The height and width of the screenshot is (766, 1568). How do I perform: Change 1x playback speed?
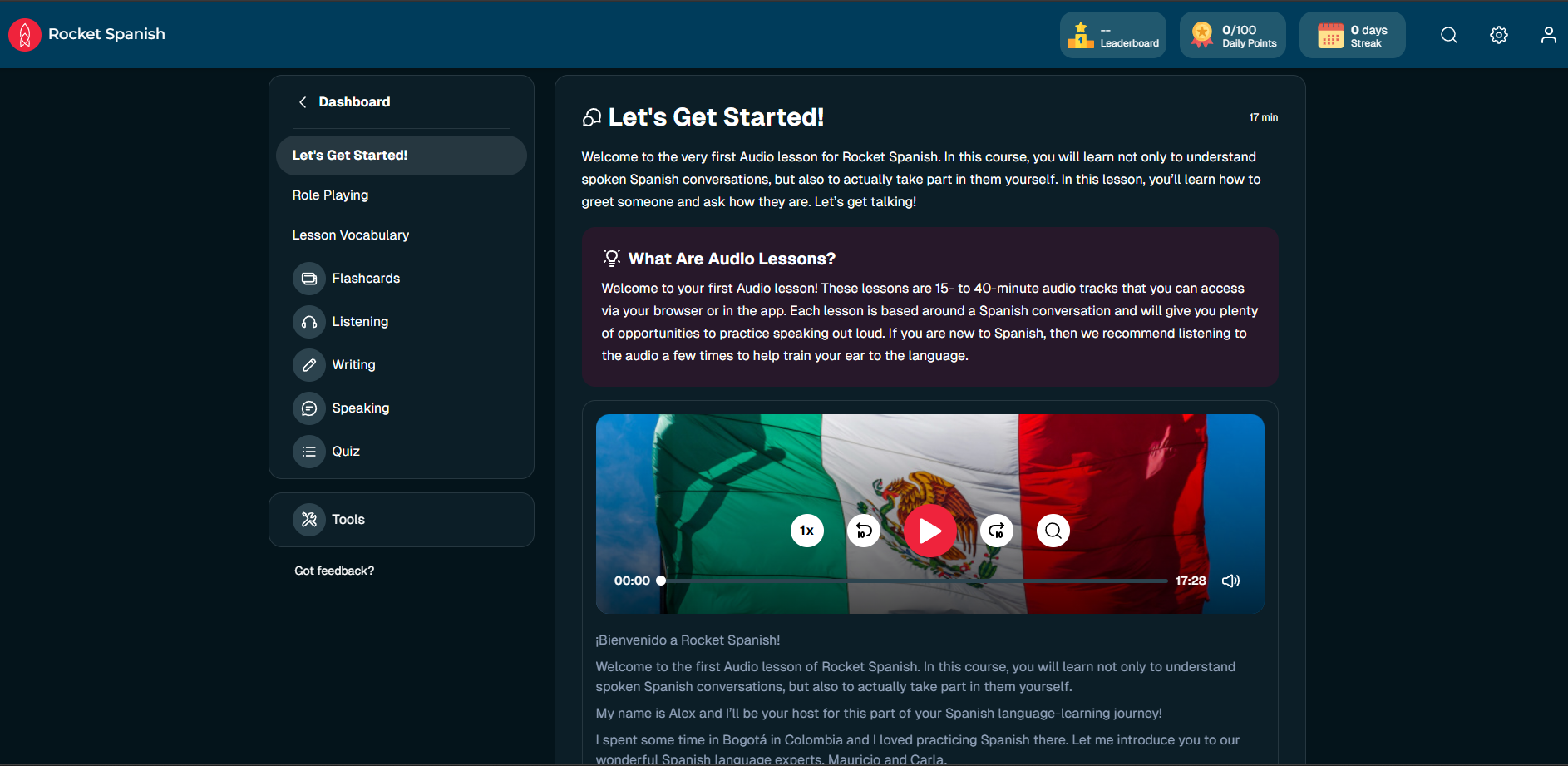coord(807,531)
